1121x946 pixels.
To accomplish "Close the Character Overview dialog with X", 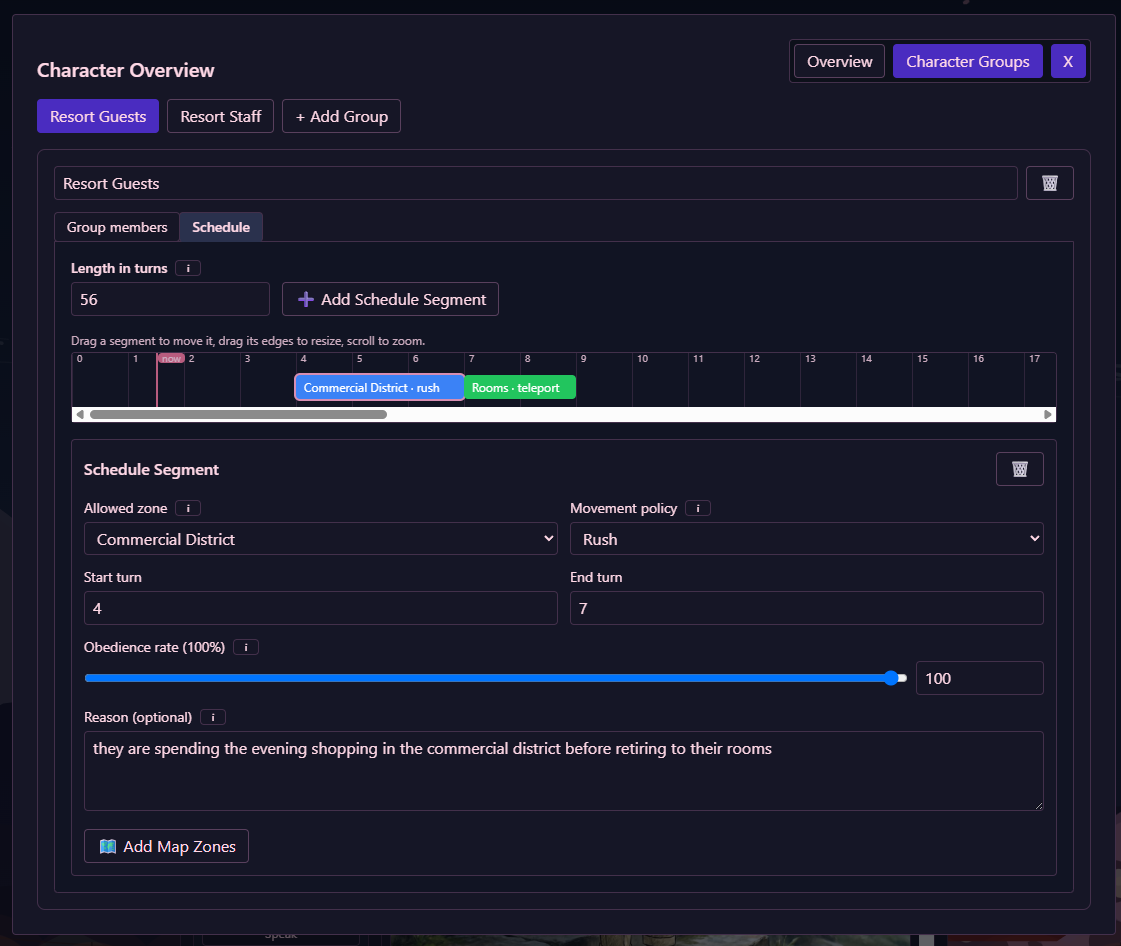I will click(1068, 61).
